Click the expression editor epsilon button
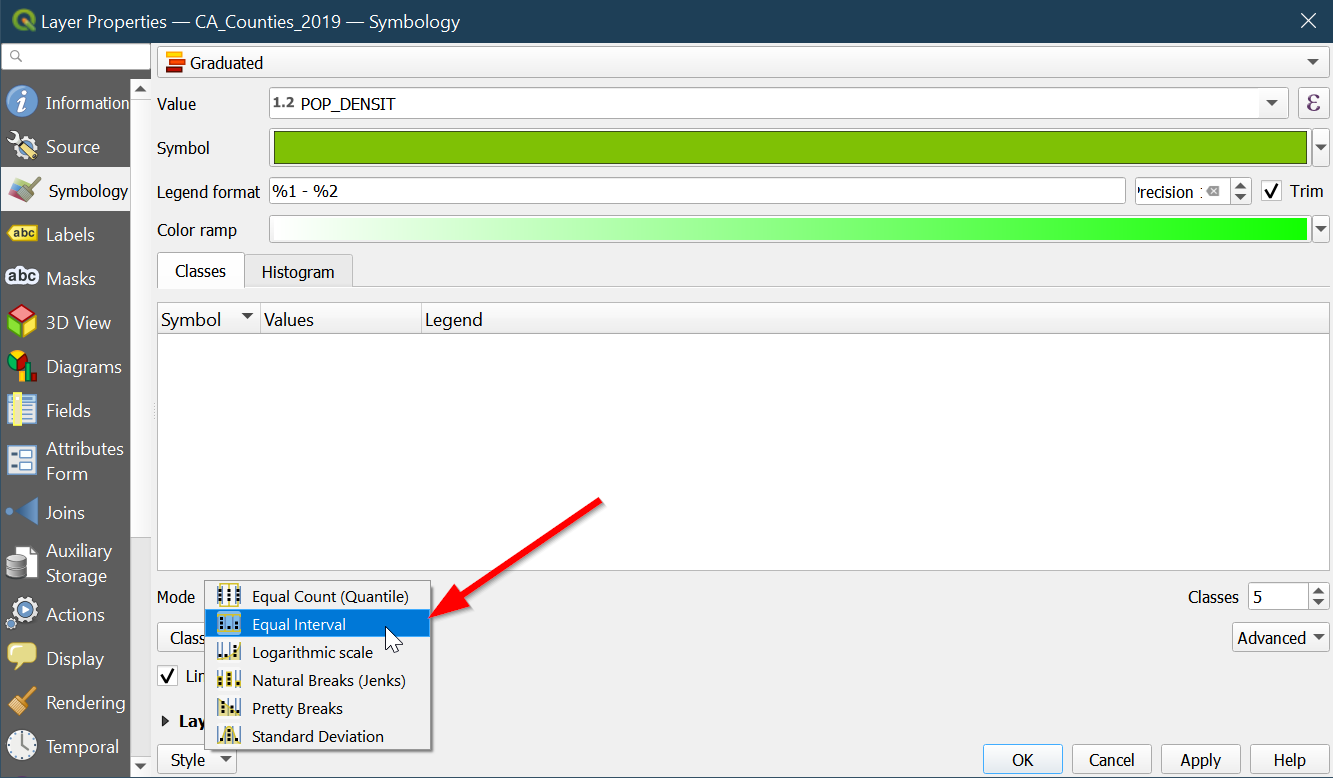This screenshot has height=778, width=1333. (x=1313, y=103)
